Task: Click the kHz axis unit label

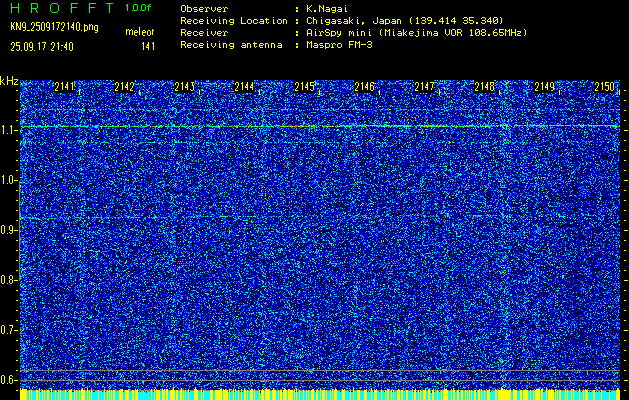Action: pos(9,81)
